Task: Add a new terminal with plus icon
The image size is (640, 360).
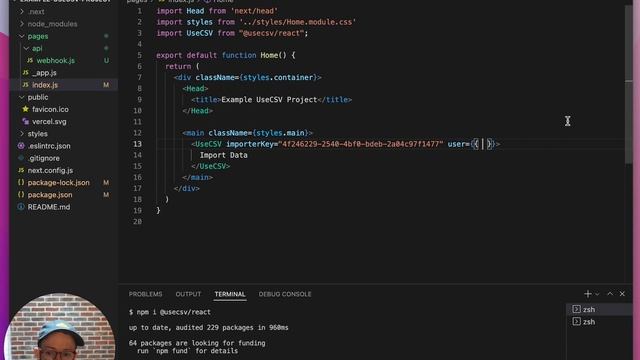Action: pyautogui.click(x=588, y=294)
